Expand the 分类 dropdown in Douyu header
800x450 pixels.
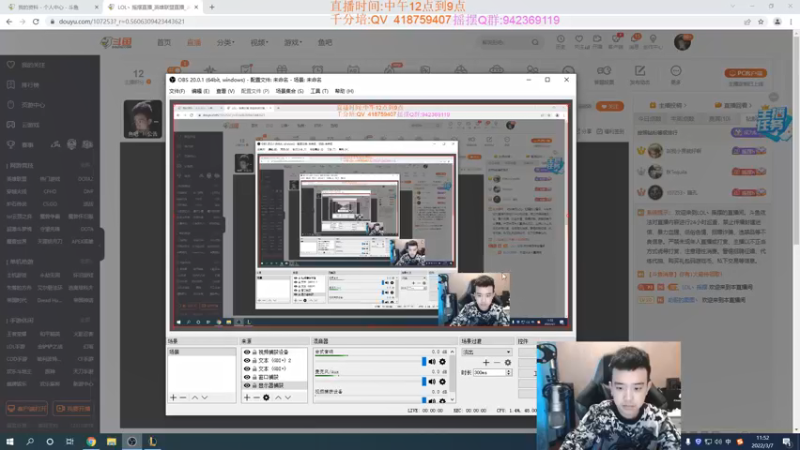[x=226, y=43]
